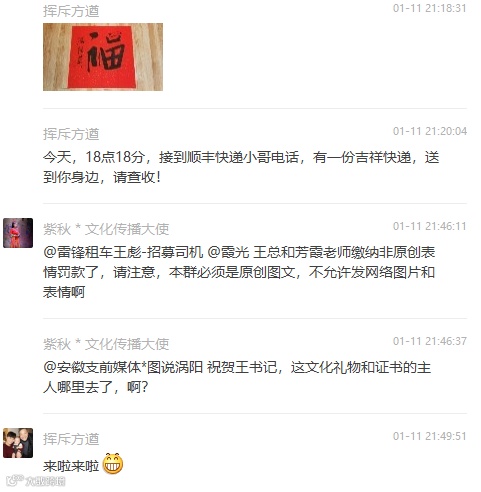The image size is (481, 492).
Task: Select the 顺丰快递 message text
Action: coord(241,167)
